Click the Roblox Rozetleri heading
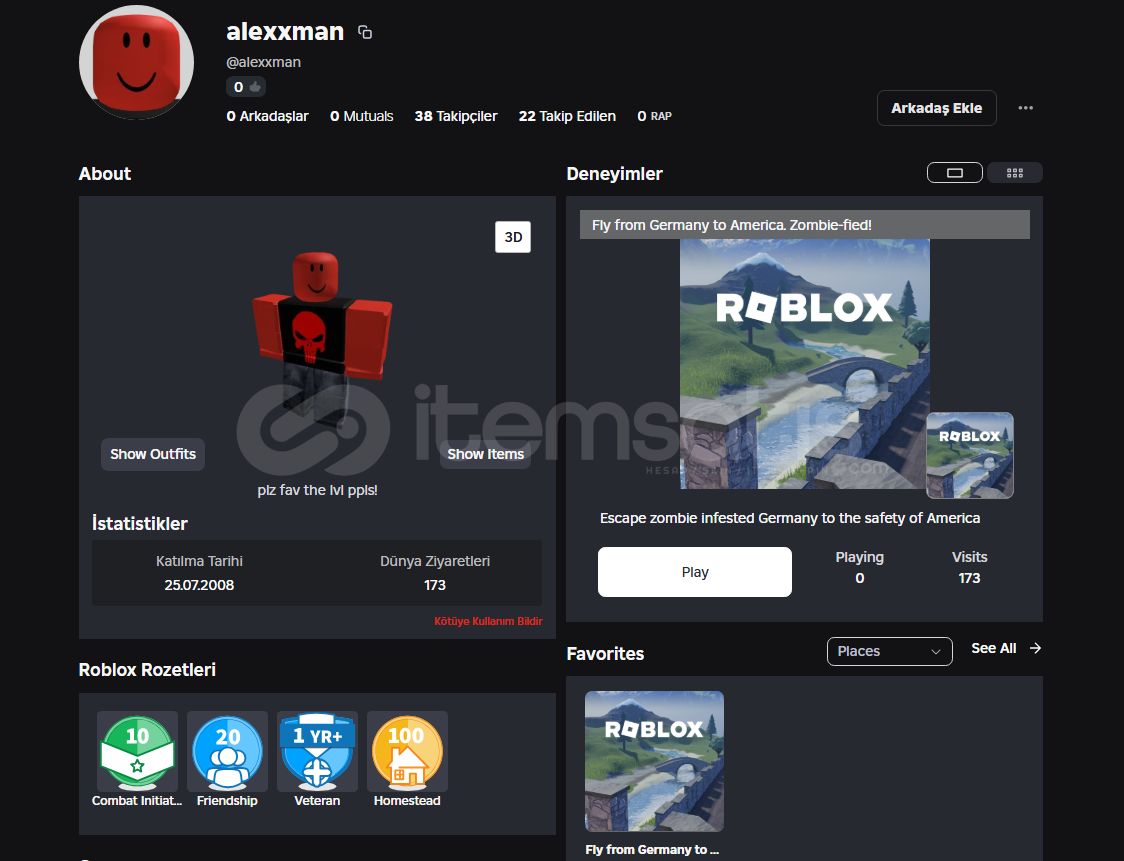The width and height of the screenshot is (1124, 861). click(x=147, y=670)
